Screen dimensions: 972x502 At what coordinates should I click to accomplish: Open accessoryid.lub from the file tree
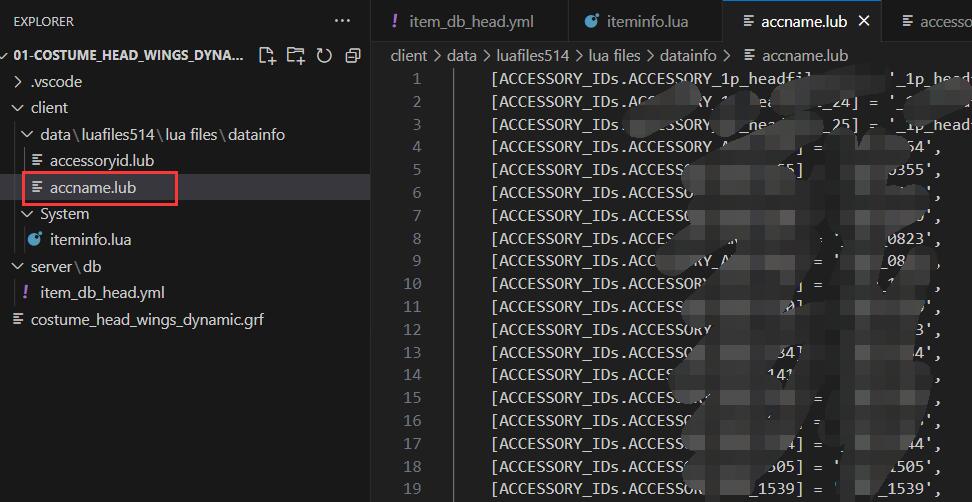coord(101,161)
